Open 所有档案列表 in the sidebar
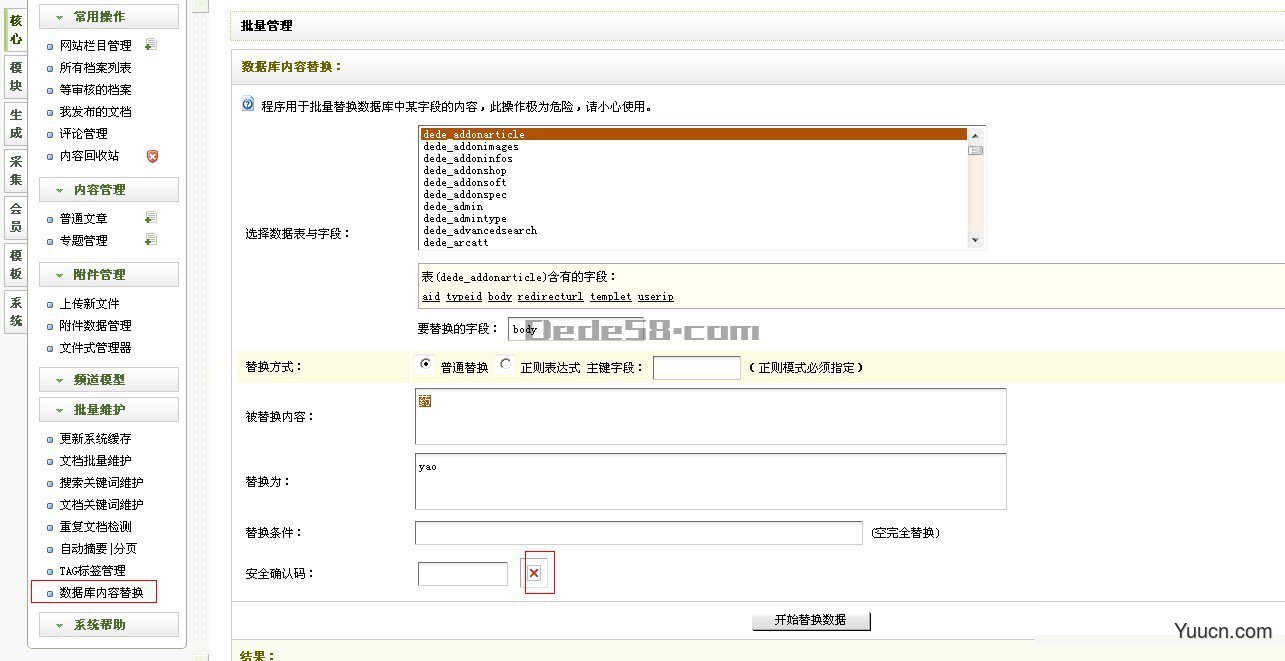The height and width of the screenshot is (661, 1285). [x=96, y=67]
